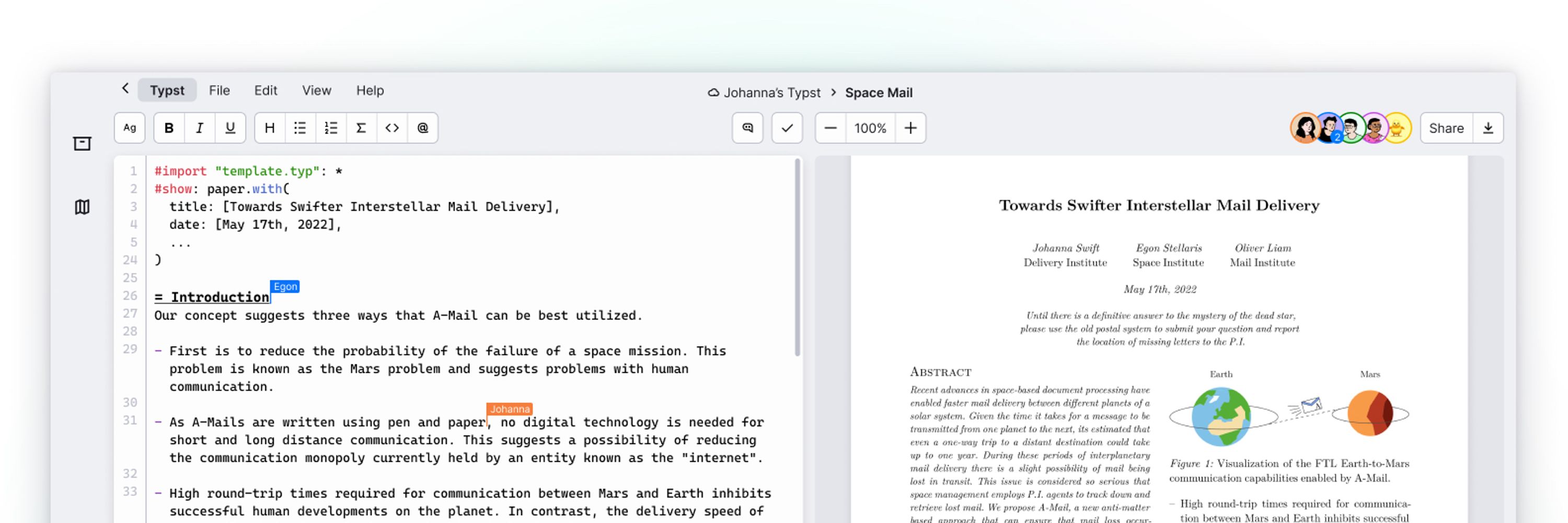This screenshot has height=523, width=1568.
Task: Click the editor vertical scrollbar
Action: [797, 257]
